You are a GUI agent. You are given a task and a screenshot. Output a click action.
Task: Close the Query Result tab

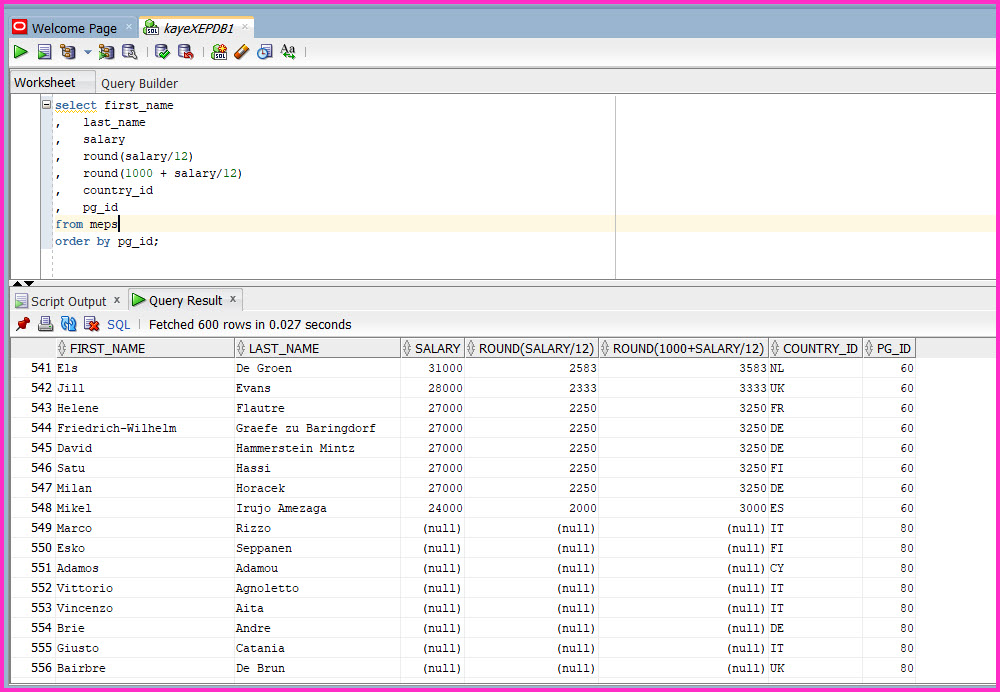(233, 299)
